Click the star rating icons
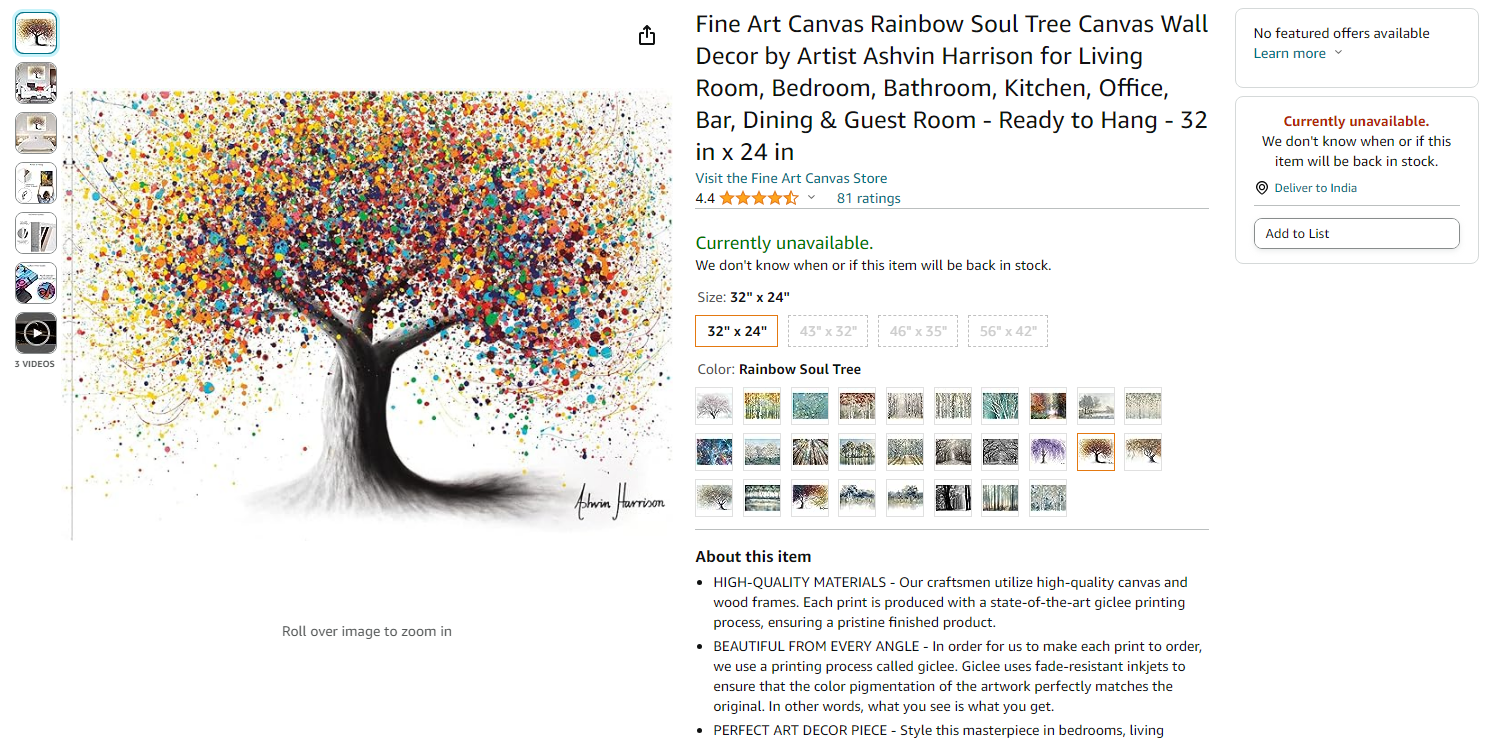The width and height of the screenshot is (1511, 742). (758, 198)
